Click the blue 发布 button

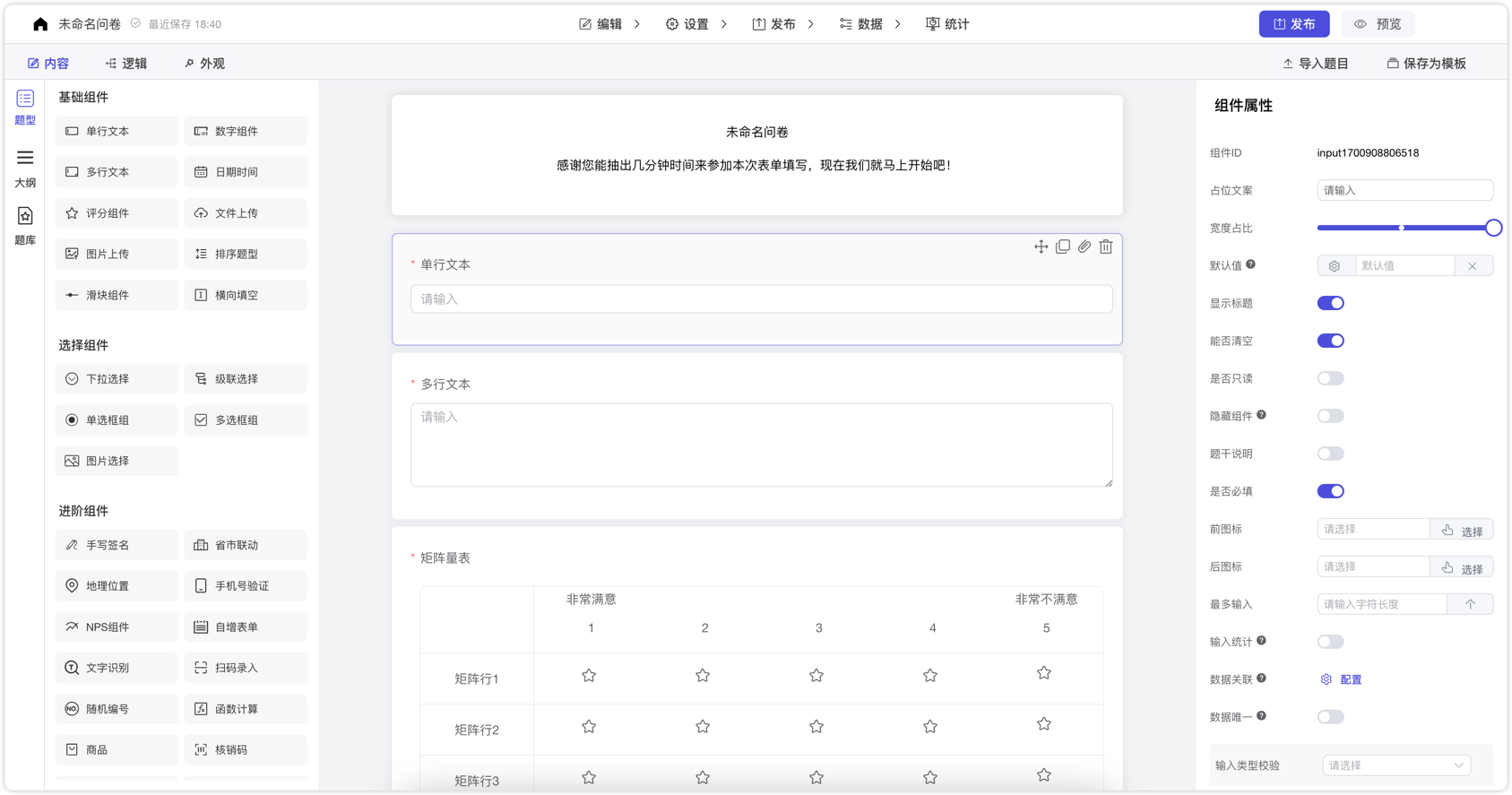[x=1294, y=24]
